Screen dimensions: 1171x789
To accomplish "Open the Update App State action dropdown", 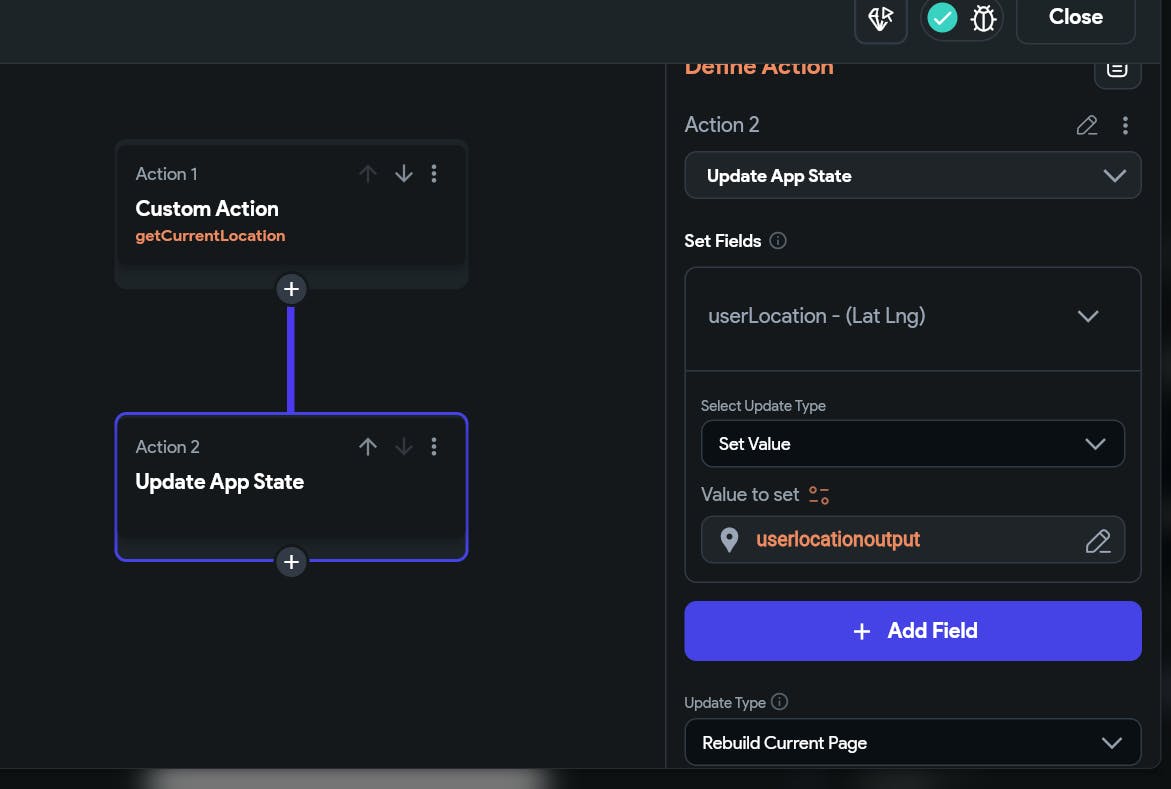I will click(912, 176).
